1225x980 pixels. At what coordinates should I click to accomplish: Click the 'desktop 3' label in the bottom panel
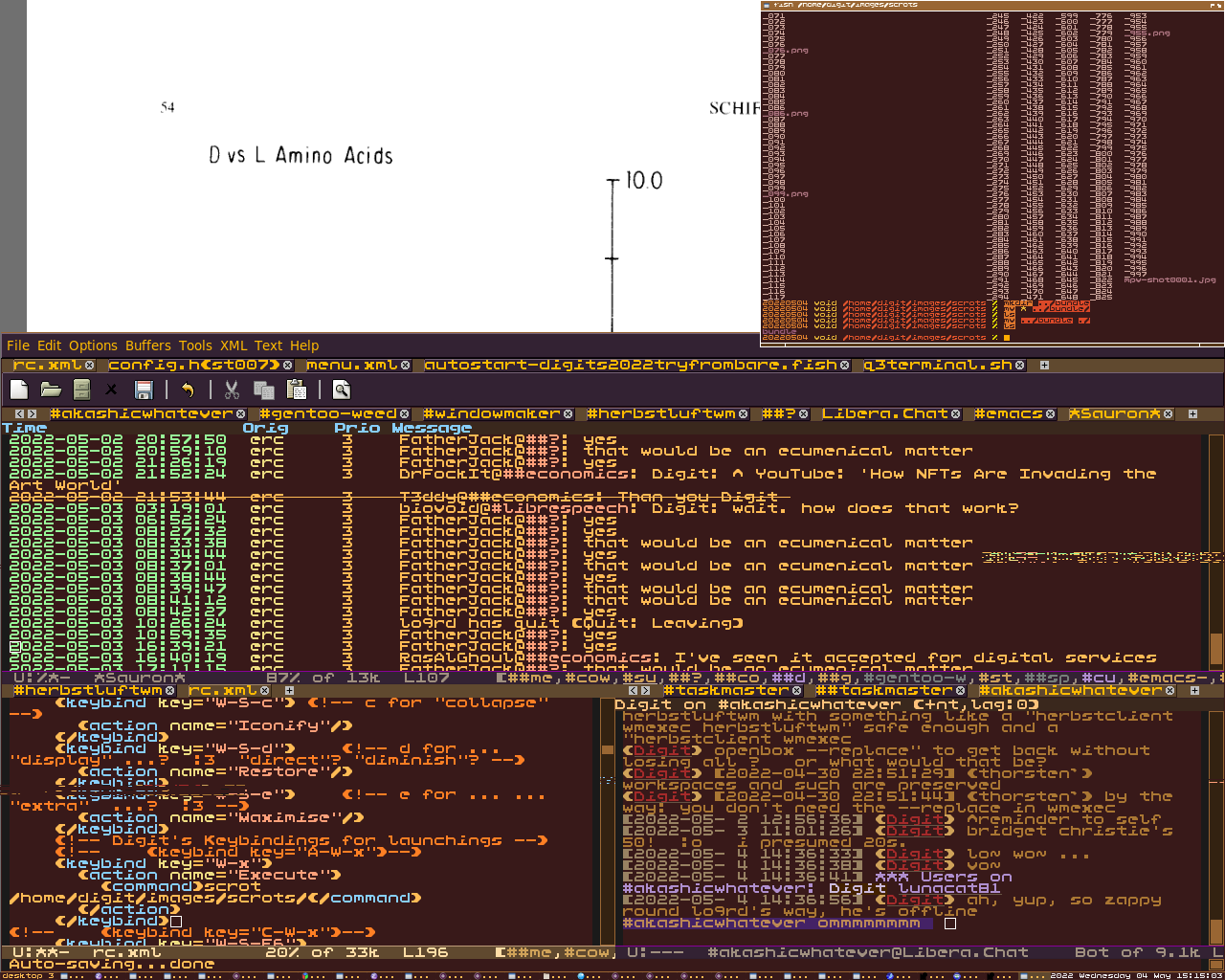click(x=28, y=976)
